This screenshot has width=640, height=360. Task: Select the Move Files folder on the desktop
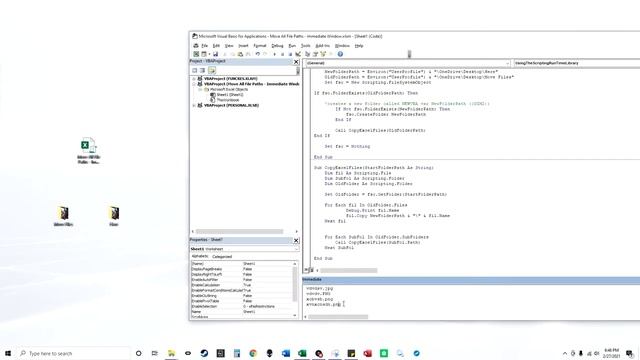coord(63,216)
